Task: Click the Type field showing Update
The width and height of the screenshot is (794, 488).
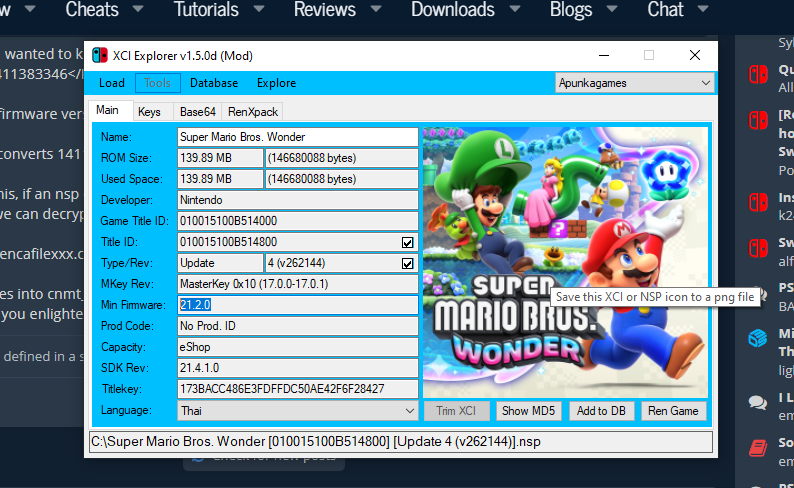Action: pyautogui.click(x=220, y=263)
